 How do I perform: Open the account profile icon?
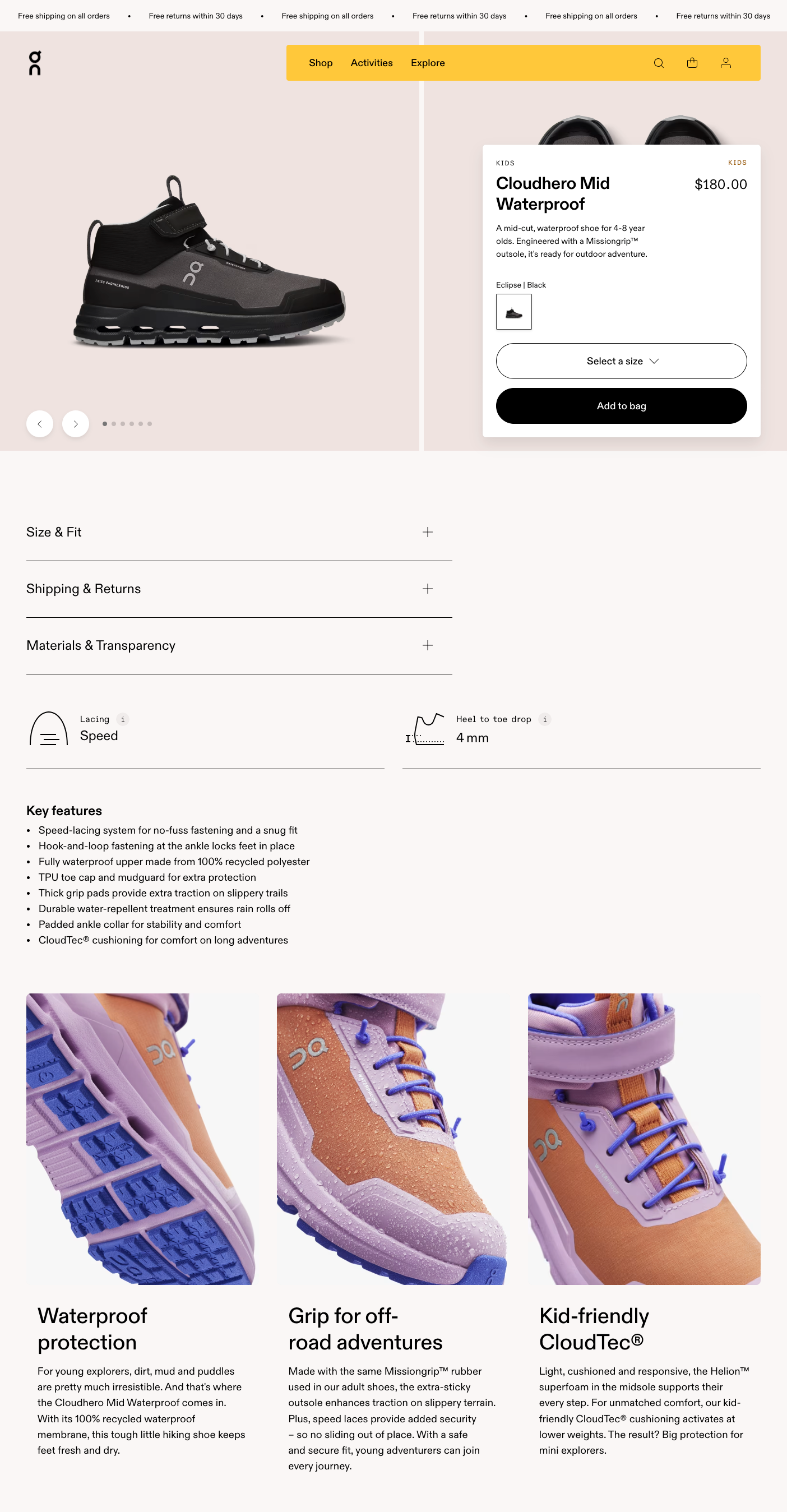click(725, 63)
